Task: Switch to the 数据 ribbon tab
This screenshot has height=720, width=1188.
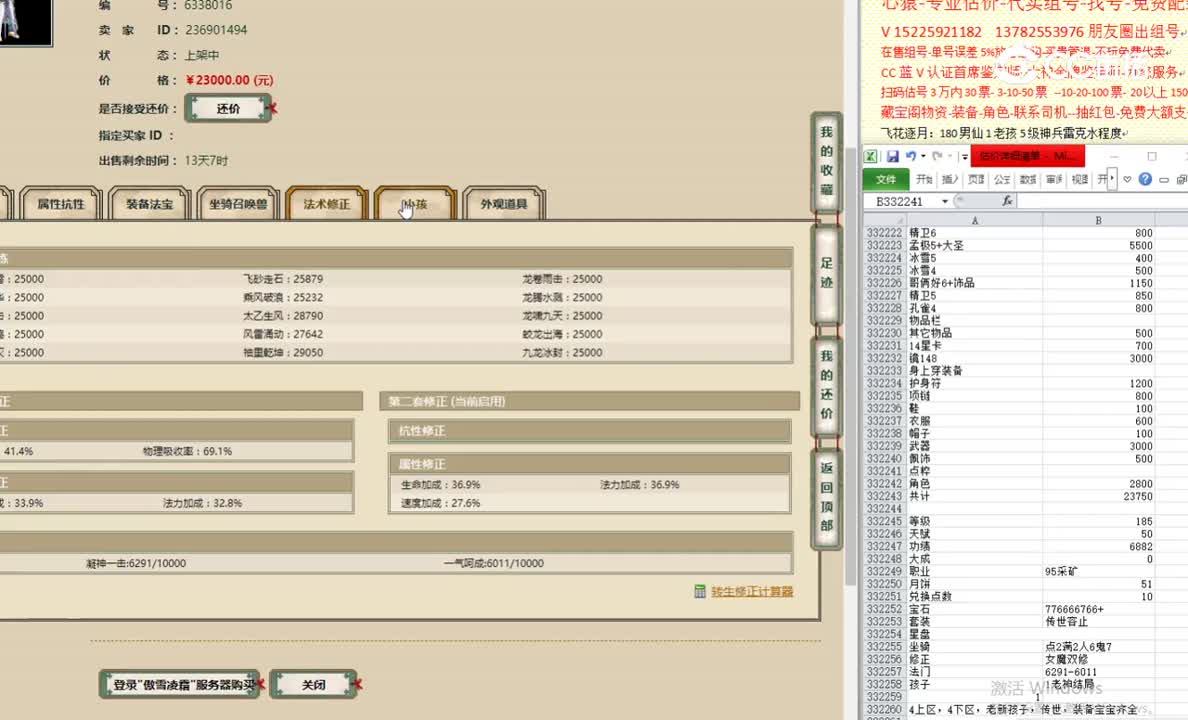Action: pos(1026,179)
